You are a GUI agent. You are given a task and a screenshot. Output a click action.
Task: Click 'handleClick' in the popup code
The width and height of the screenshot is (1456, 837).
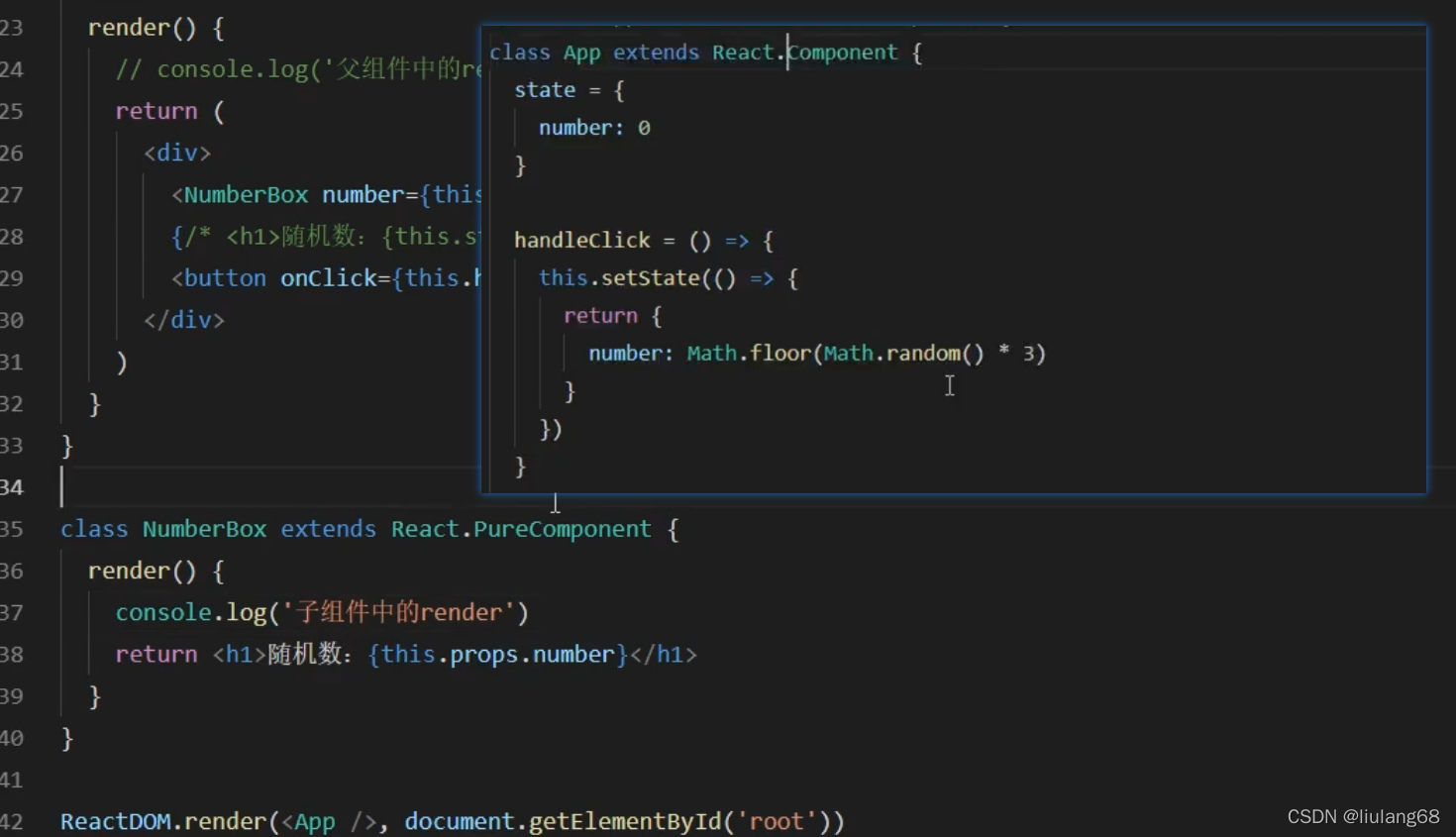pos(581,240)
